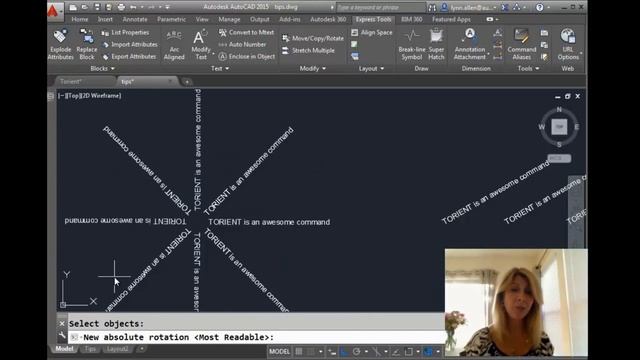Switch to the Manage ribbon tab

229,19
